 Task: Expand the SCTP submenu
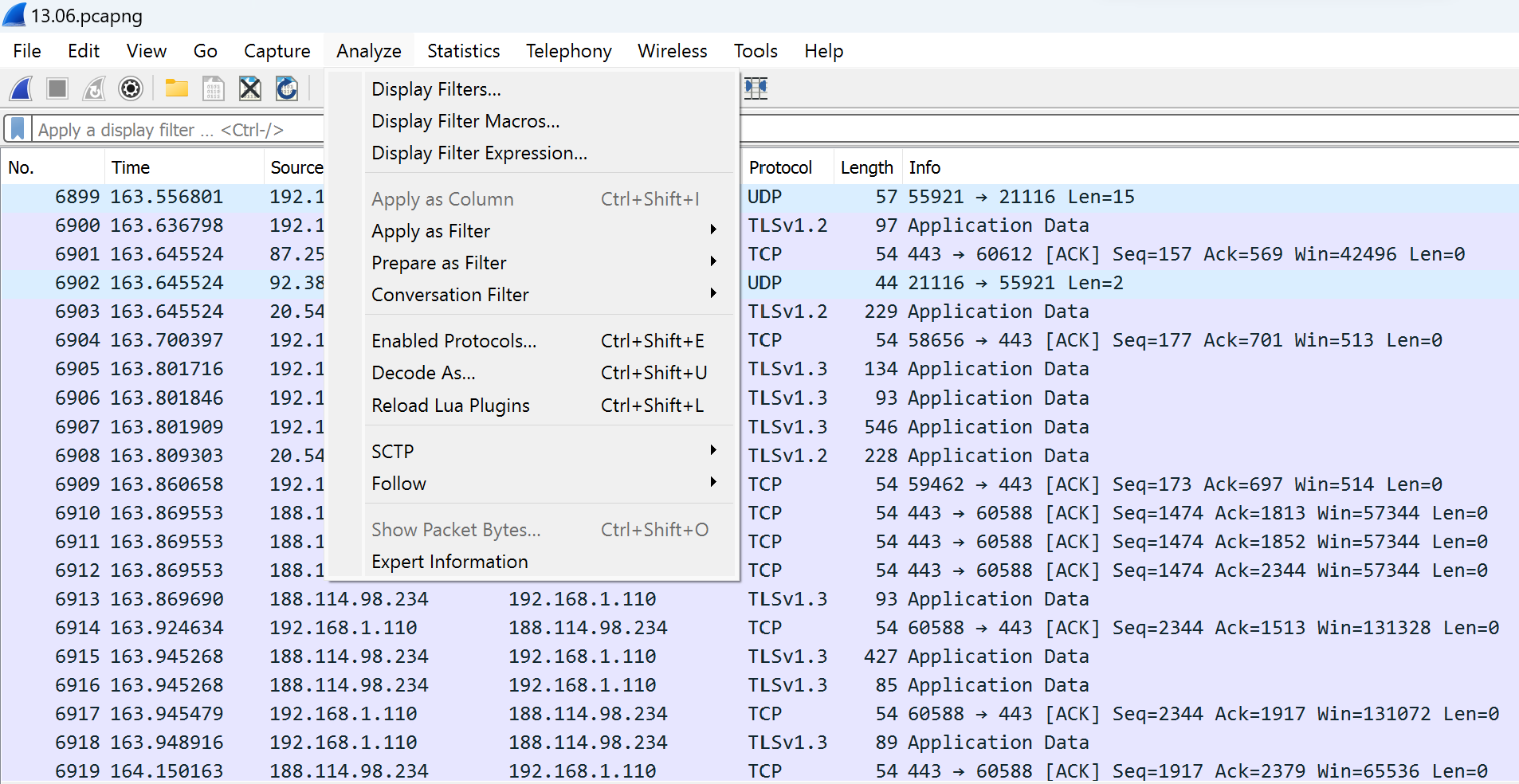549,452
